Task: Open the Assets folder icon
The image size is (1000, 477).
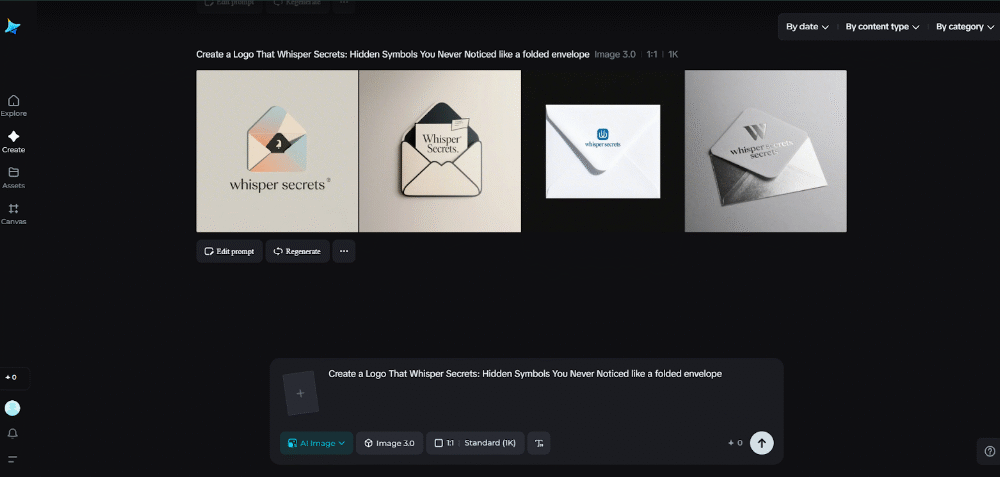Action: 13,177
